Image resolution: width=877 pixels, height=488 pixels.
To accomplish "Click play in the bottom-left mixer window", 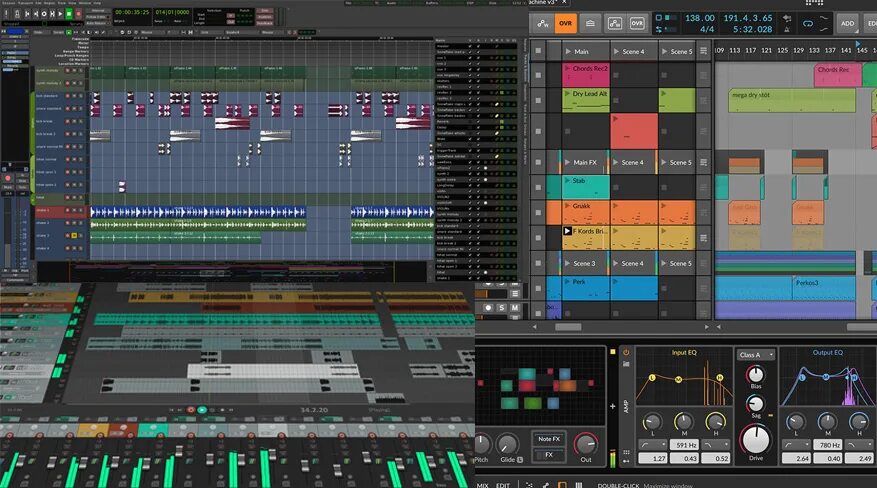I will coord(202,410).
